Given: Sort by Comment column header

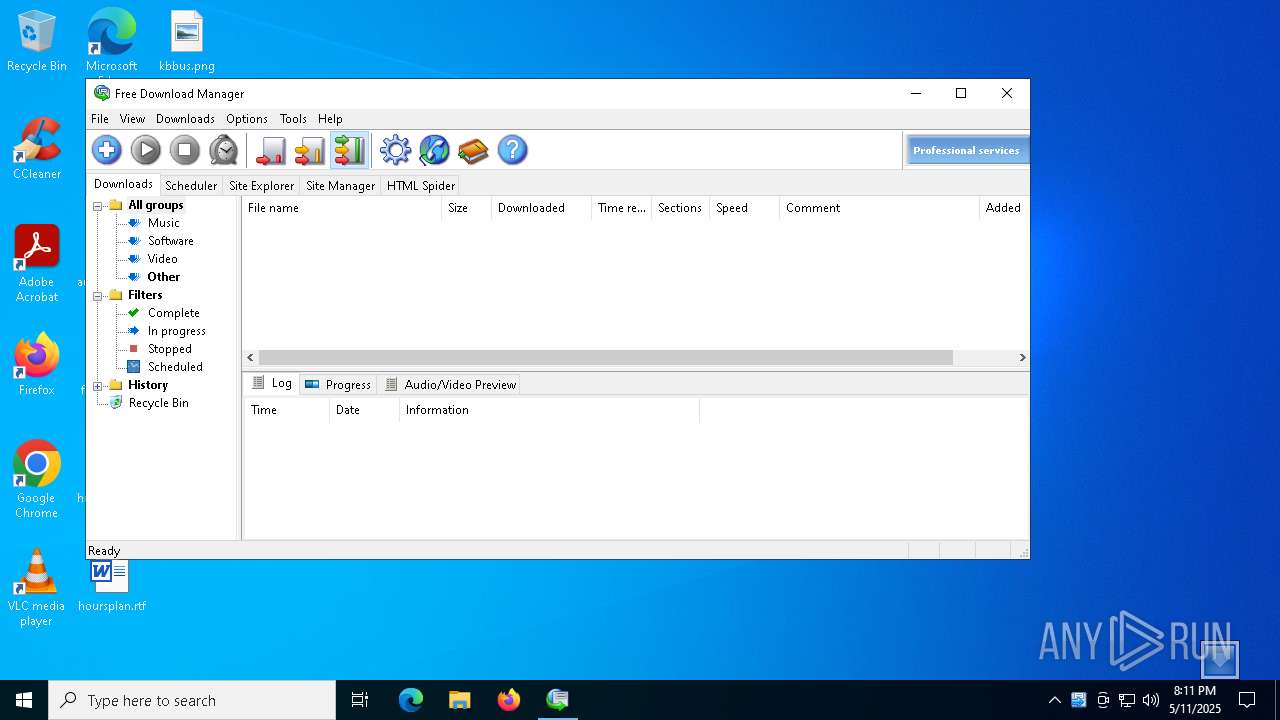Looking at the screenshot, I should click(x=879, y=208).
